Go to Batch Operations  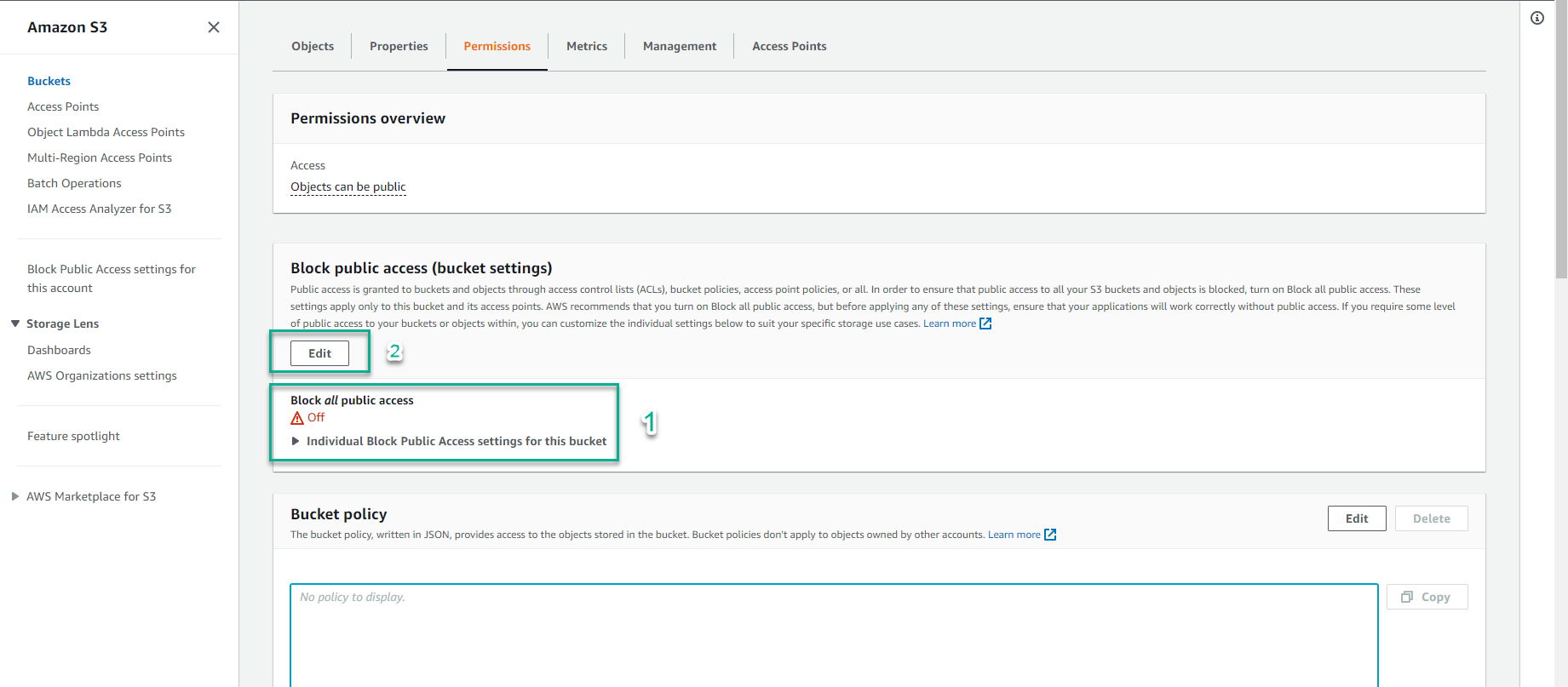(x=74, y=183)
